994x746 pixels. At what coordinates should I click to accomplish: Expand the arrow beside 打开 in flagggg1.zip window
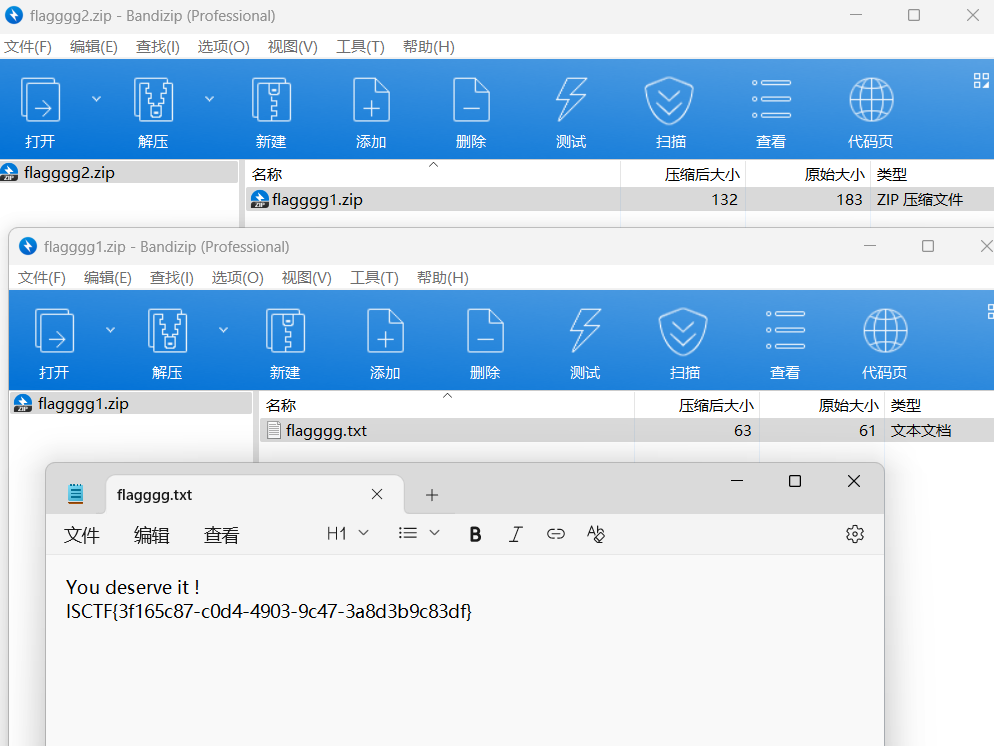[110, 329]
